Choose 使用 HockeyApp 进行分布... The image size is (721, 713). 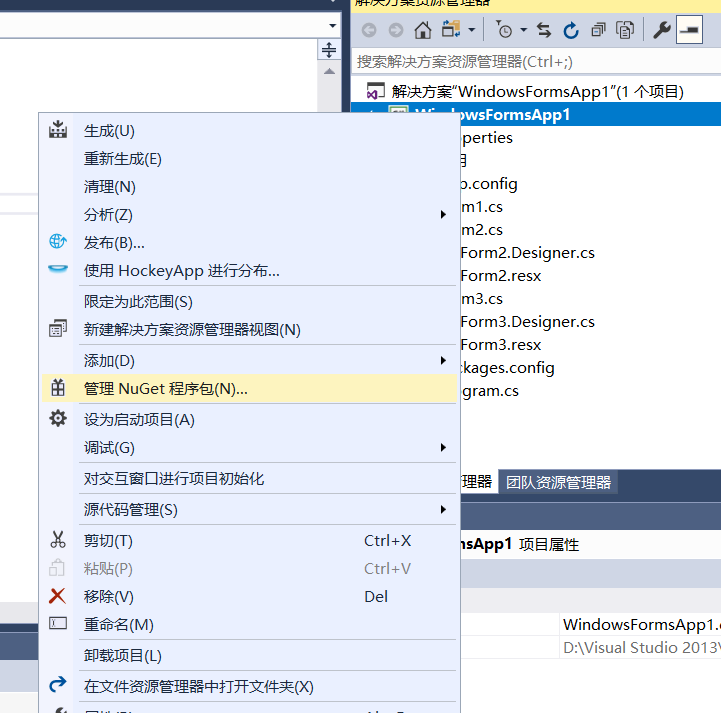tap(249, 271)
